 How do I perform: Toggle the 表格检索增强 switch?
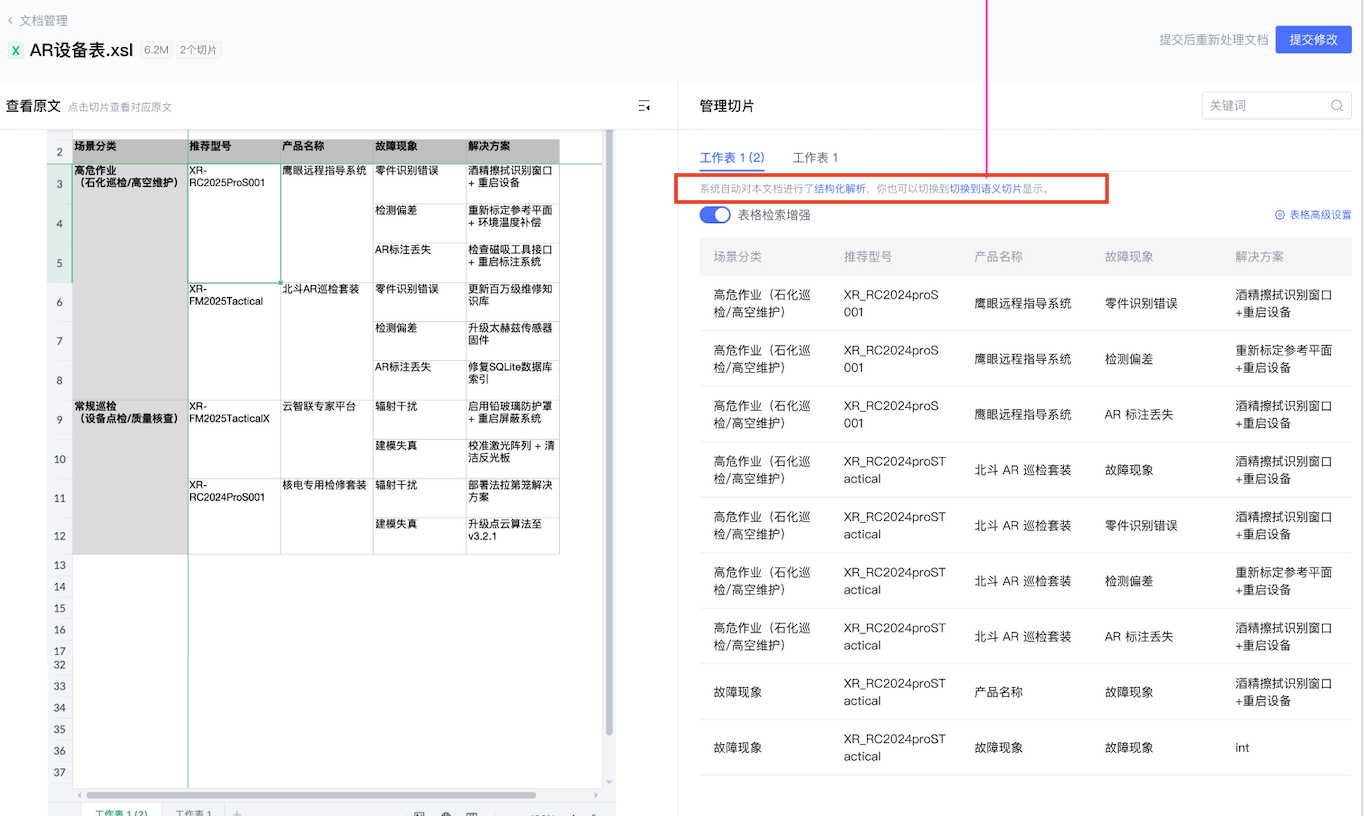(x=715, y=215)
